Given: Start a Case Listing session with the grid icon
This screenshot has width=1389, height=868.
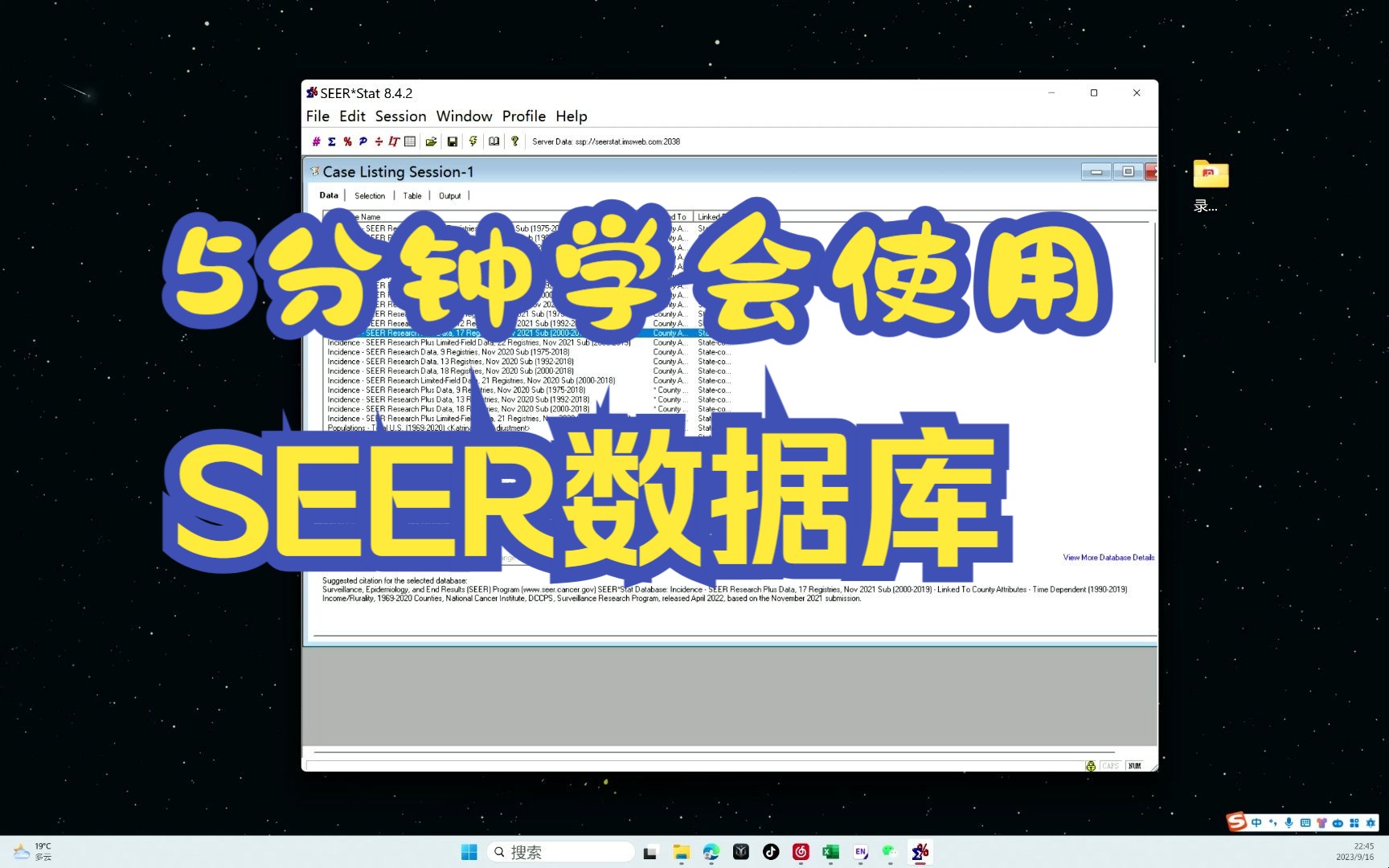Looking at the screenshot, I should pyautogui.click(x=410, y=141).
